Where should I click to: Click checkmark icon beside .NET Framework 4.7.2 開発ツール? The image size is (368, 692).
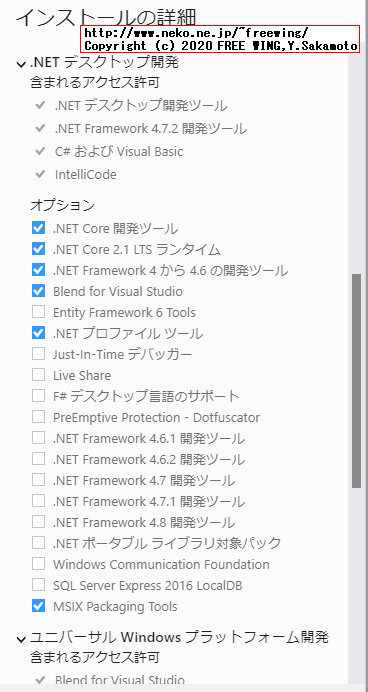pos(40,128)
